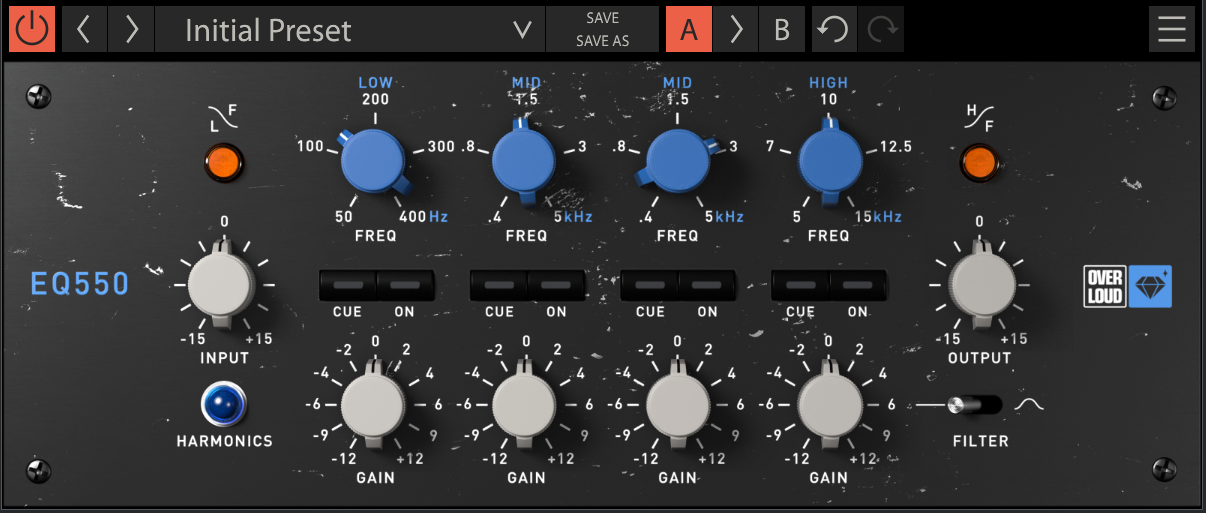Click the INPUT level knob

[x=222, y=285]
